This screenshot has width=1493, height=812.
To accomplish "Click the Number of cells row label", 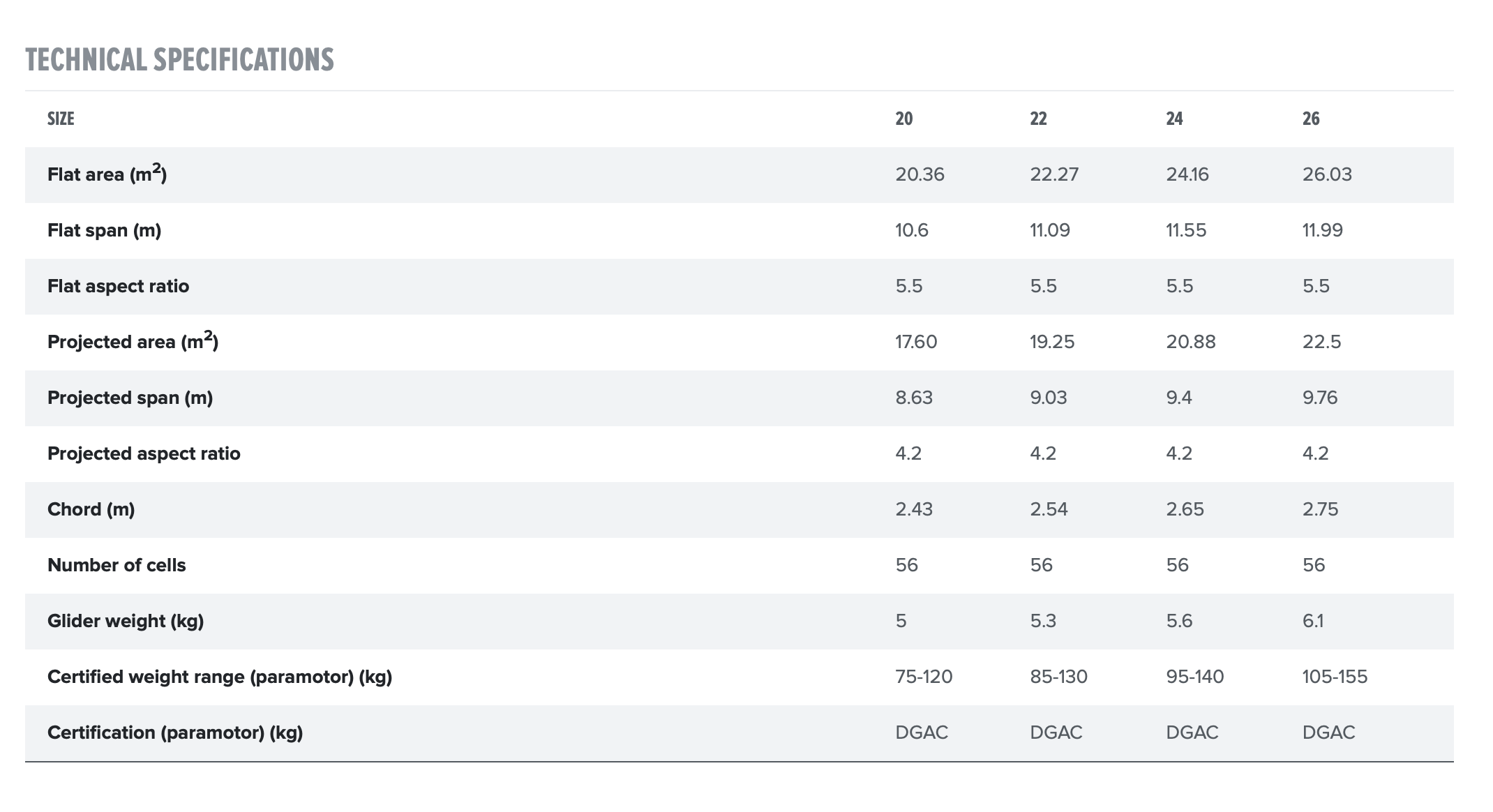I will 117,565.
